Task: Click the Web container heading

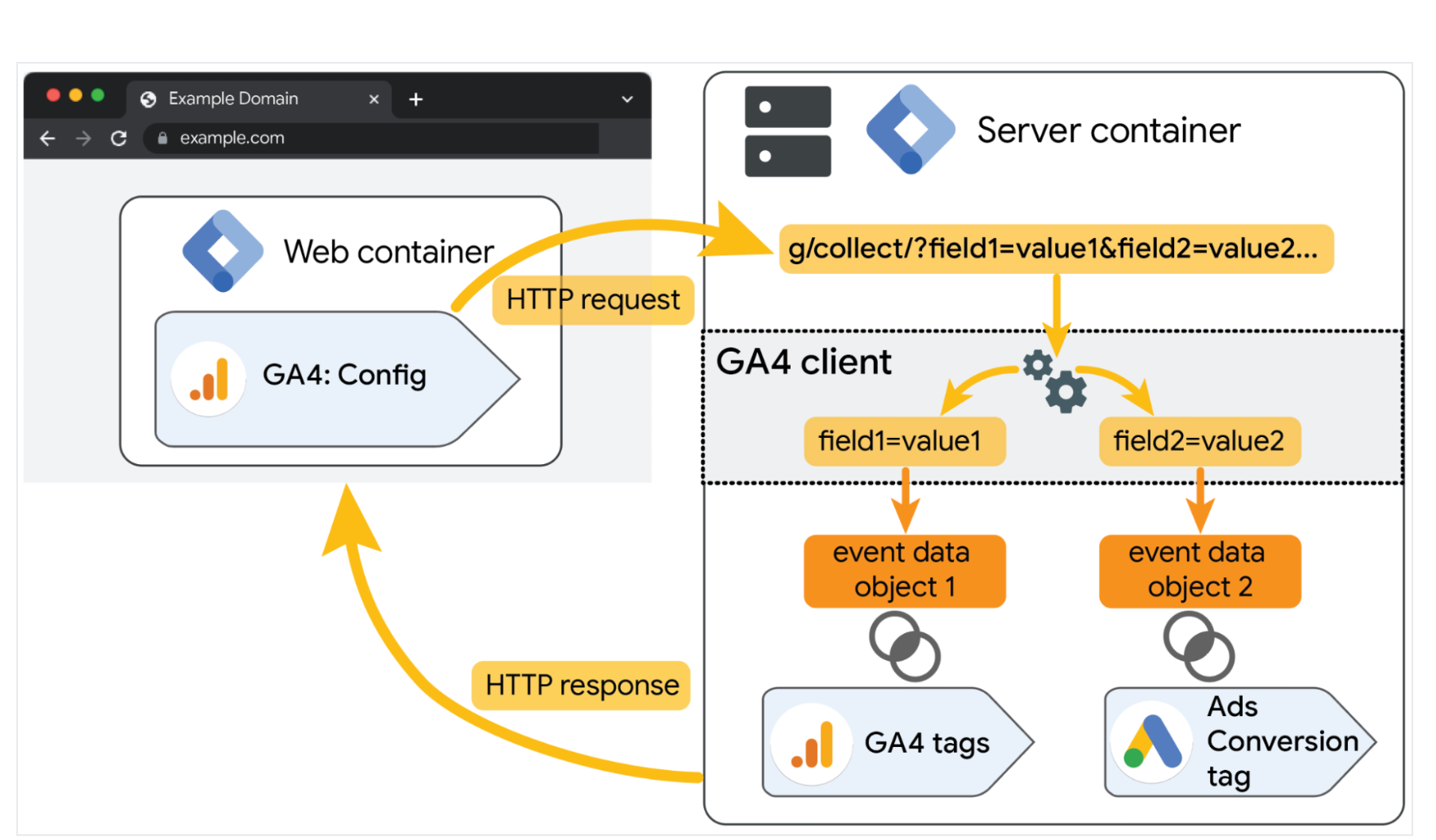Action: (388, 252)
